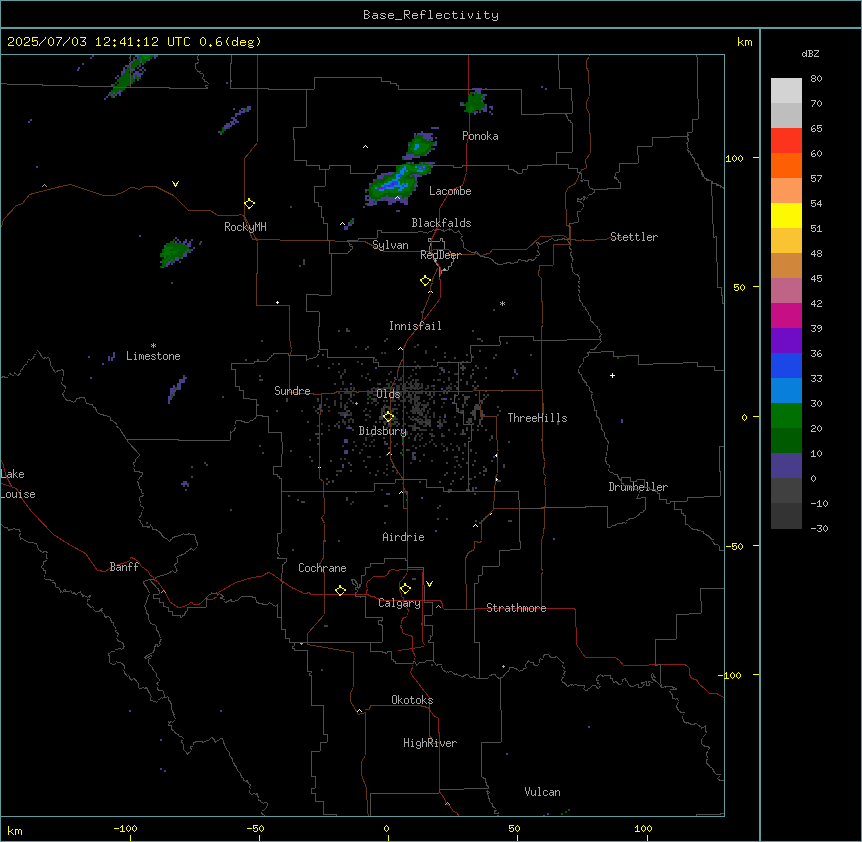Click the Base_Reflectivity title
Screen dimensions: 862x842
pyautogui.click(x=431, y=15)
